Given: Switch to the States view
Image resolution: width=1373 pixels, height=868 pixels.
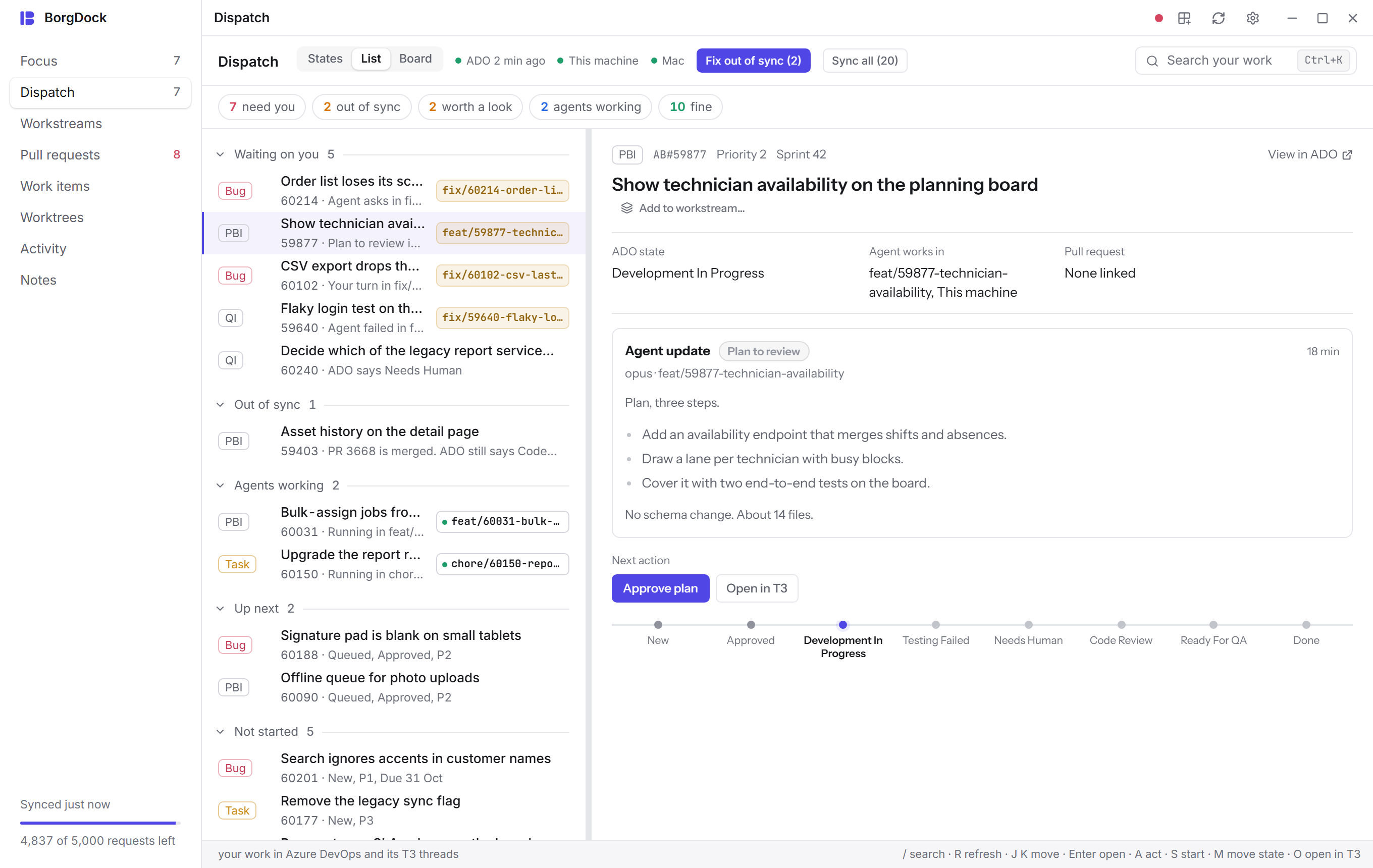Looking at the screenshot, I should click(325, 59).
